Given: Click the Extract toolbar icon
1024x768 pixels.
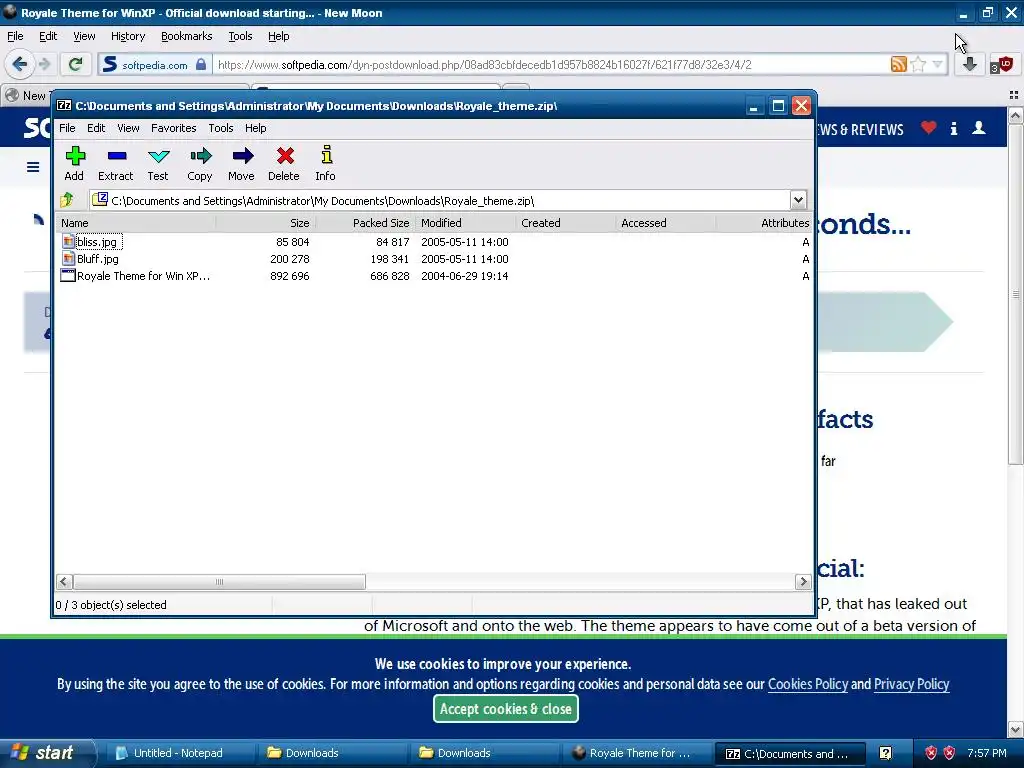Looking at the screenshot, I should [x=116, y=163].
